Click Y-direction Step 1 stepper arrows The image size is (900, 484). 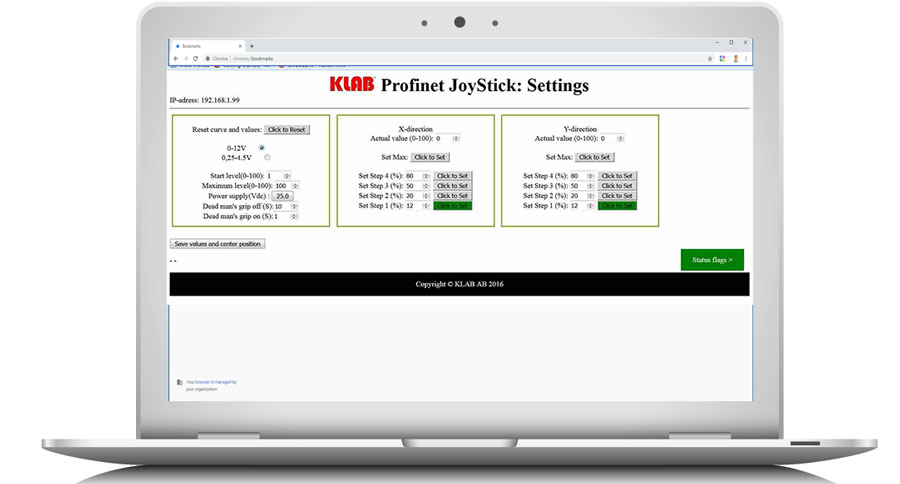click(x=591, y=206)
